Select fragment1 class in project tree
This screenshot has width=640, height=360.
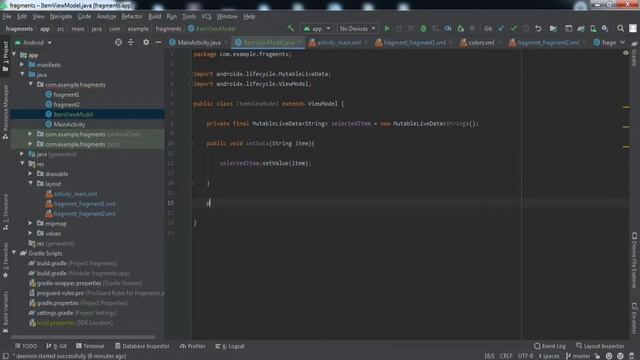(66, 94)
